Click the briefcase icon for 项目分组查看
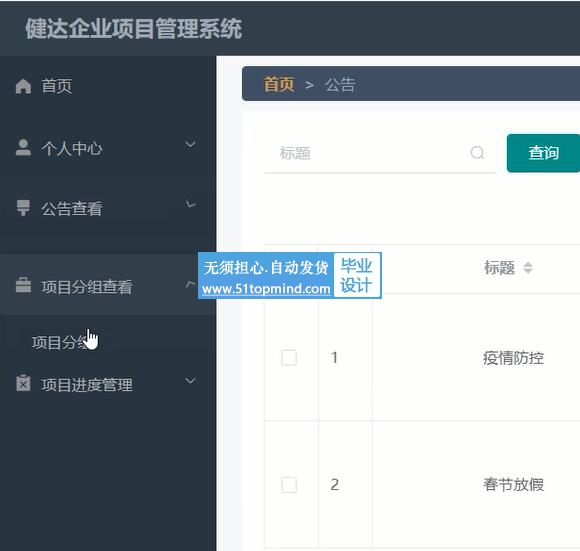The height and width of the screenshot is (551, 580). pyautogui.click(x=23, y=285)
